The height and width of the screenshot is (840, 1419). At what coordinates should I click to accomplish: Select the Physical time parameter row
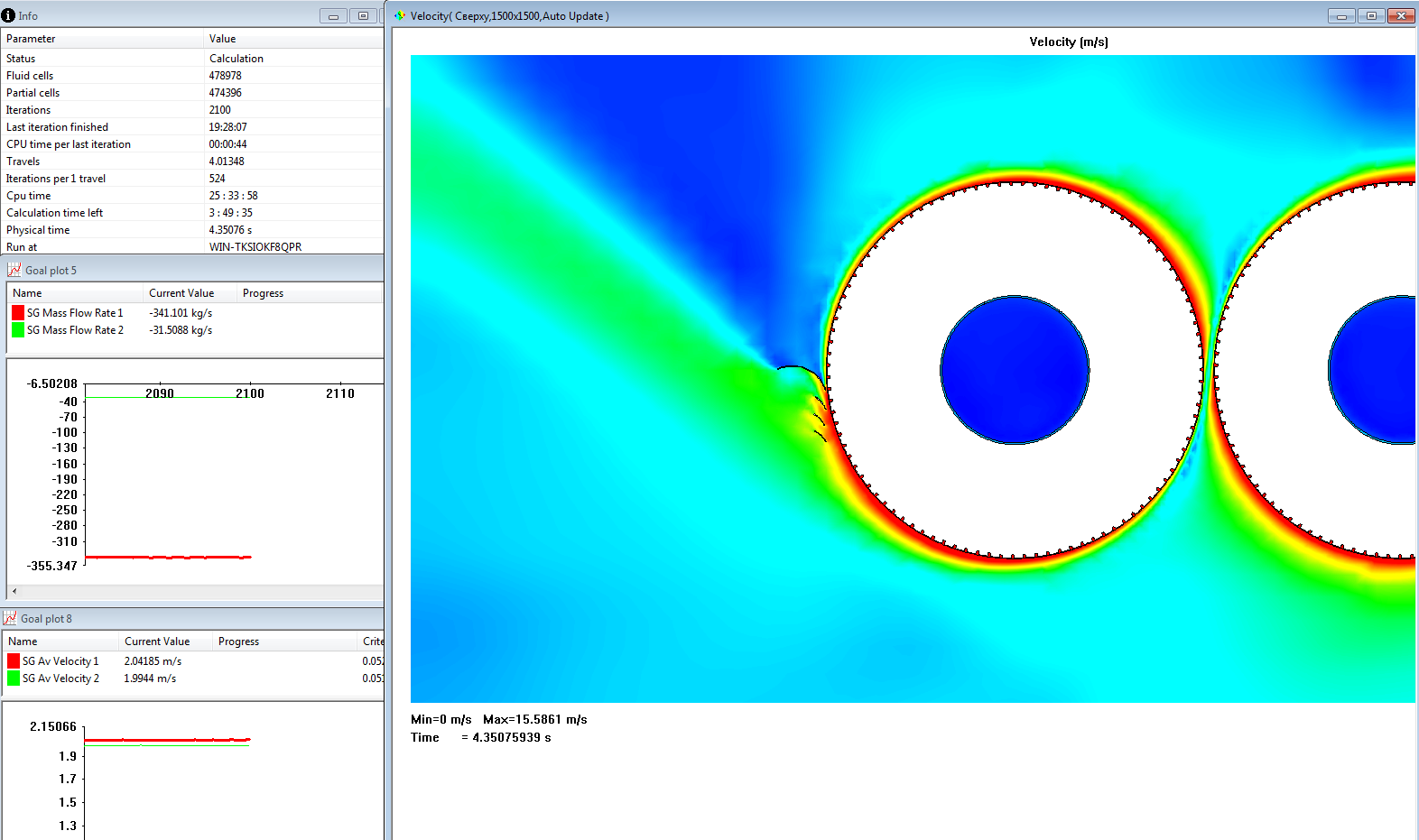coord(38,230)
